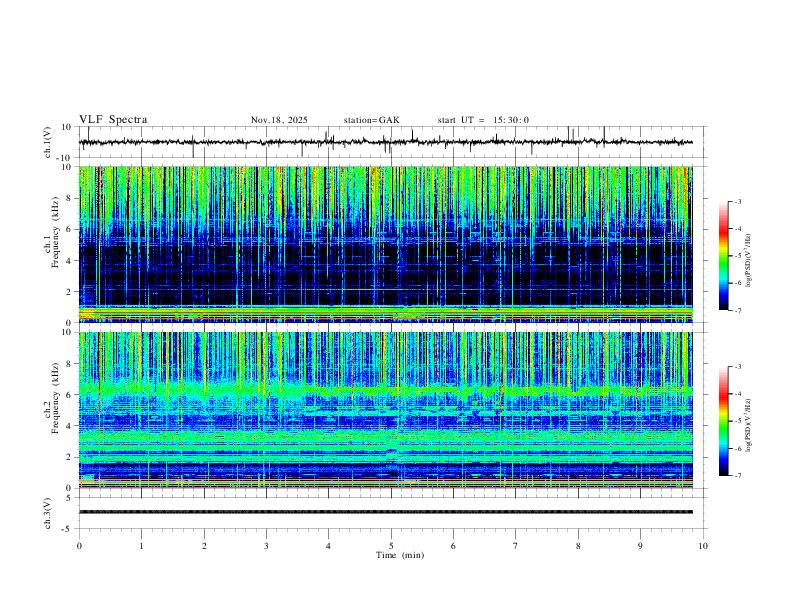792x612 pixels.
Task: Click the time axis tick label '7'
Action: click(516, 546)
